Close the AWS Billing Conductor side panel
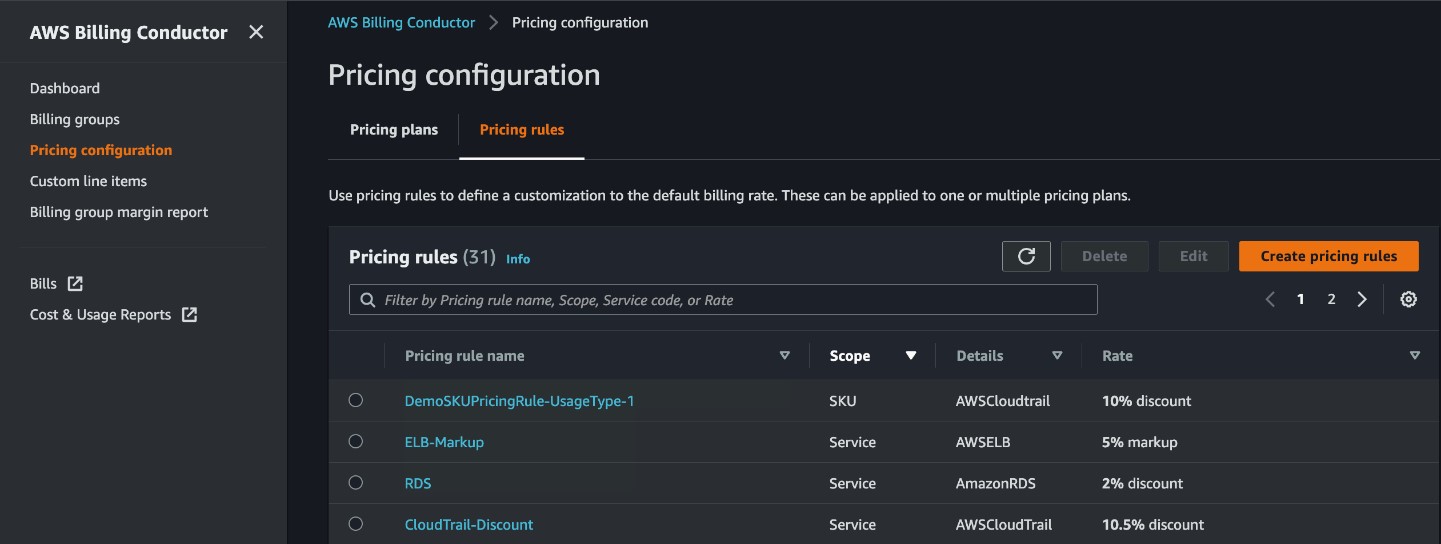Viewport: 1441px width, 544px height. click(256, 32)
